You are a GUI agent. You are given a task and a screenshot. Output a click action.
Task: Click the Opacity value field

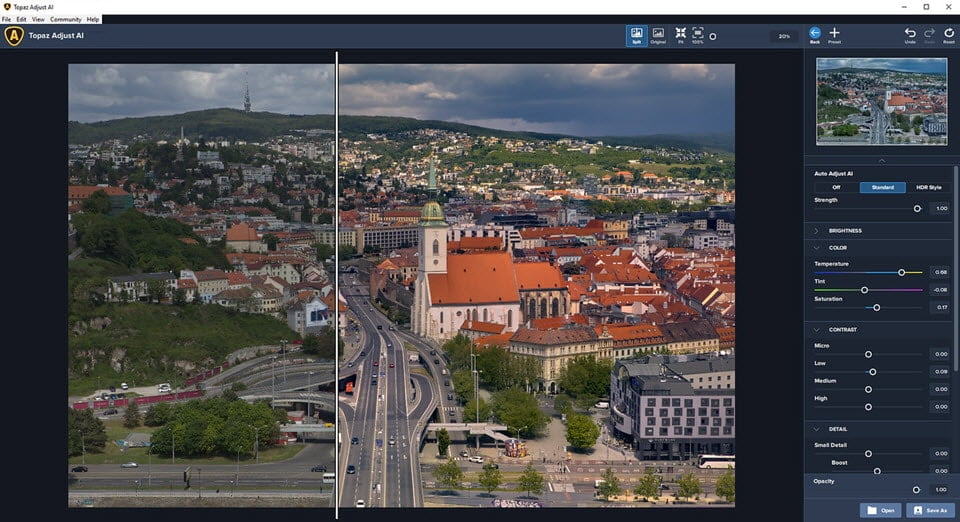941,490
